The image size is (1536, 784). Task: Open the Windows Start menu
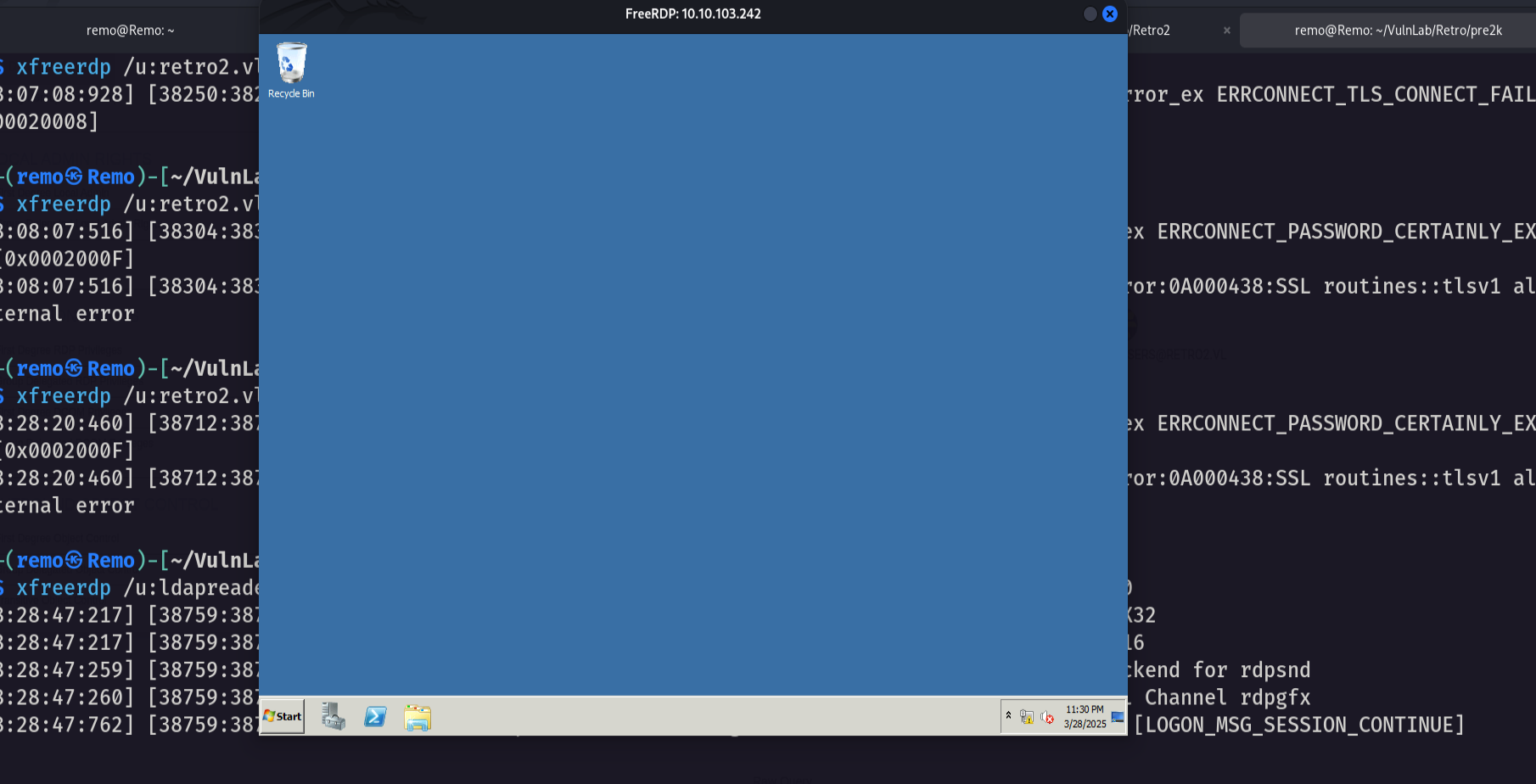pos(283,716)
